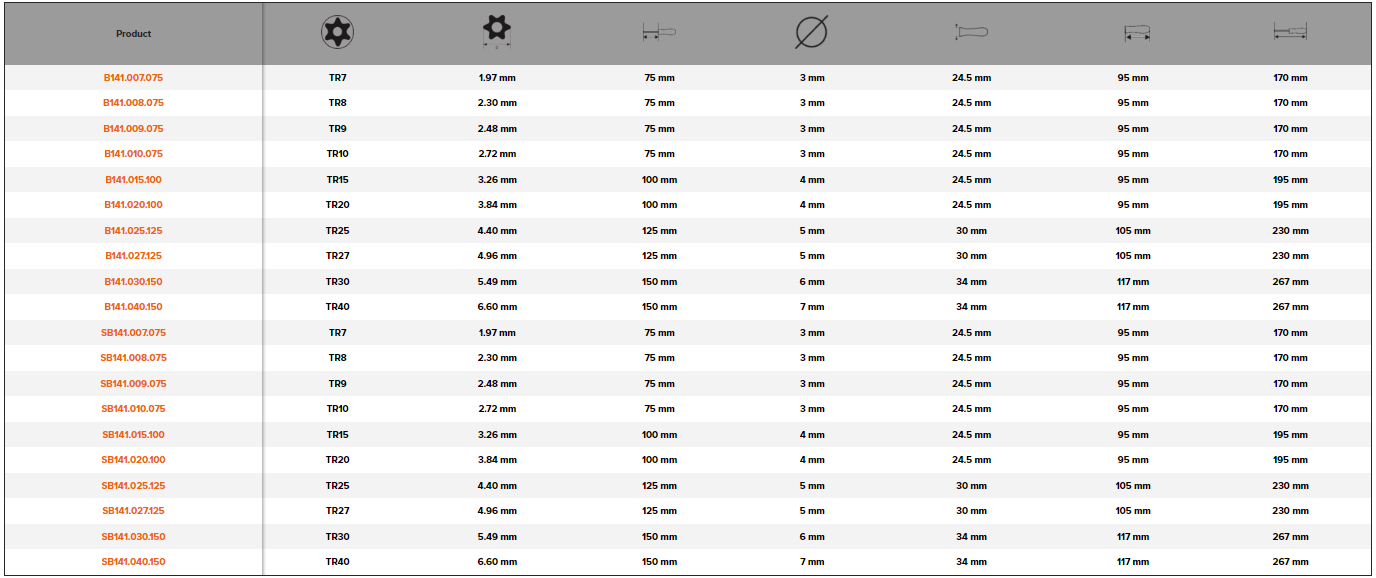Select the SB141.009.075 product link

pos(133,384)
